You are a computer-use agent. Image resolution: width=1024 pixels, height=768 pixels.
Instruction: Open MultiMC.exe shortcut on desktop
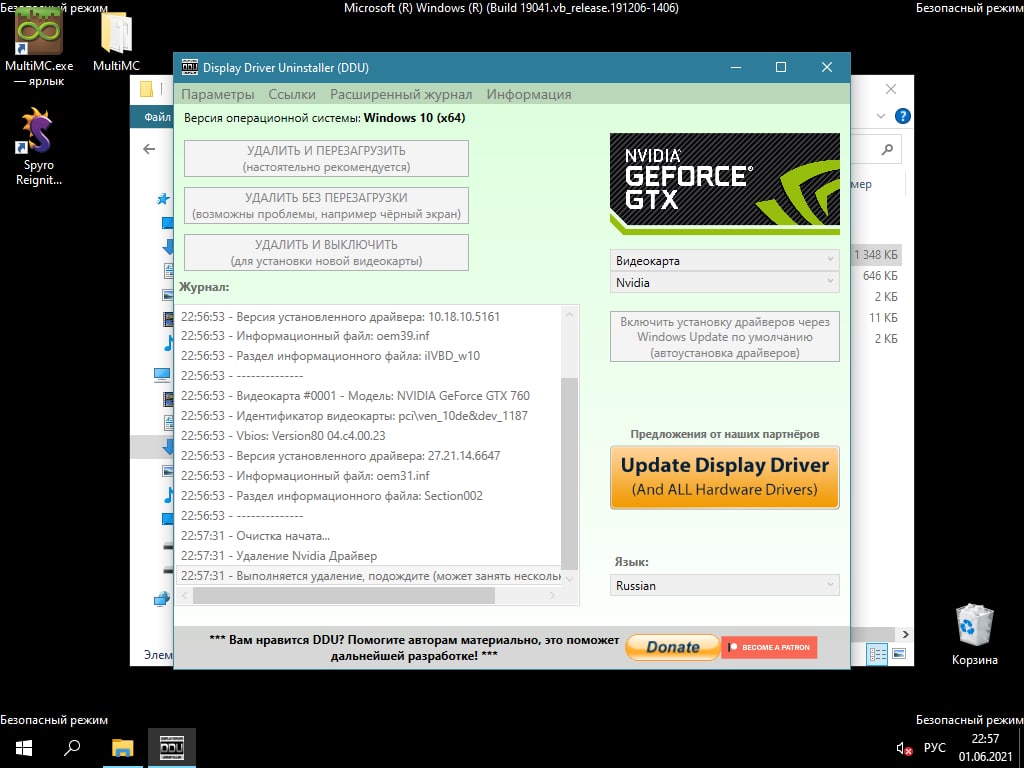click(39, 46)
